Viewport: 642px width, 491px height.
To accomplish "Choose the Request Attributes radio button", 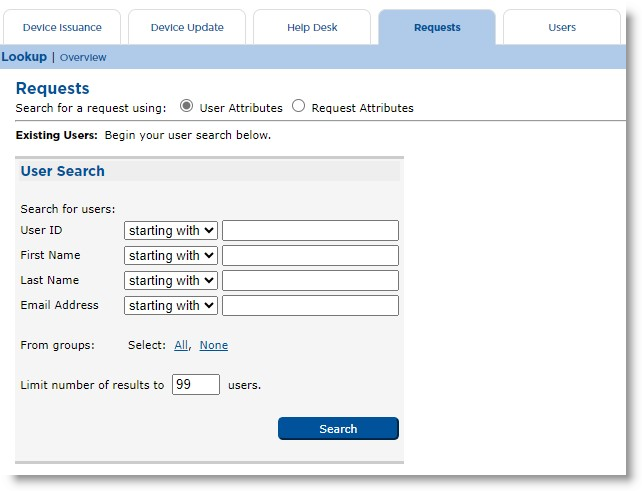I will pyautogui.click(x=298, y=106).
